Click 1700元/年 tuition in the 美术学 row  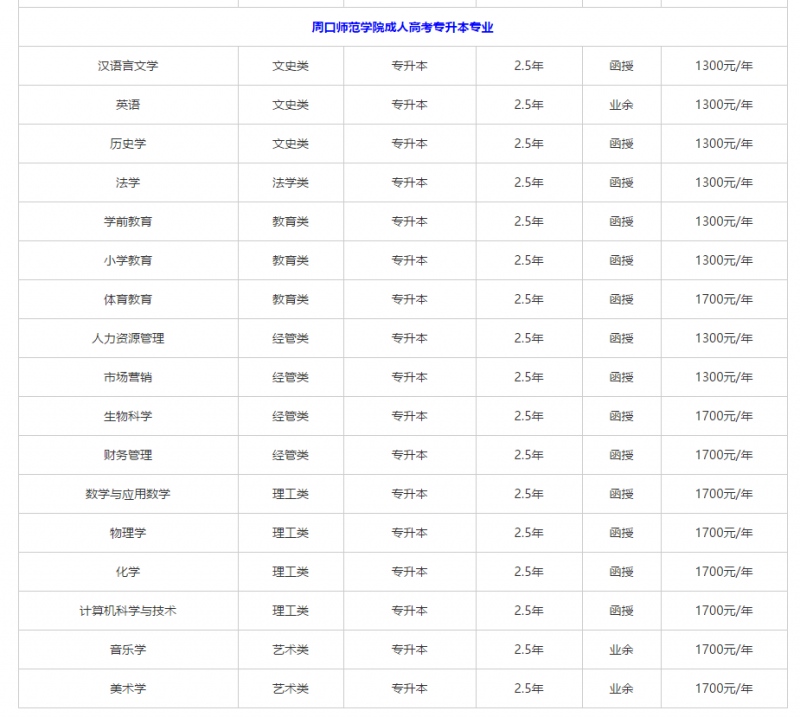tap(724, 689)
